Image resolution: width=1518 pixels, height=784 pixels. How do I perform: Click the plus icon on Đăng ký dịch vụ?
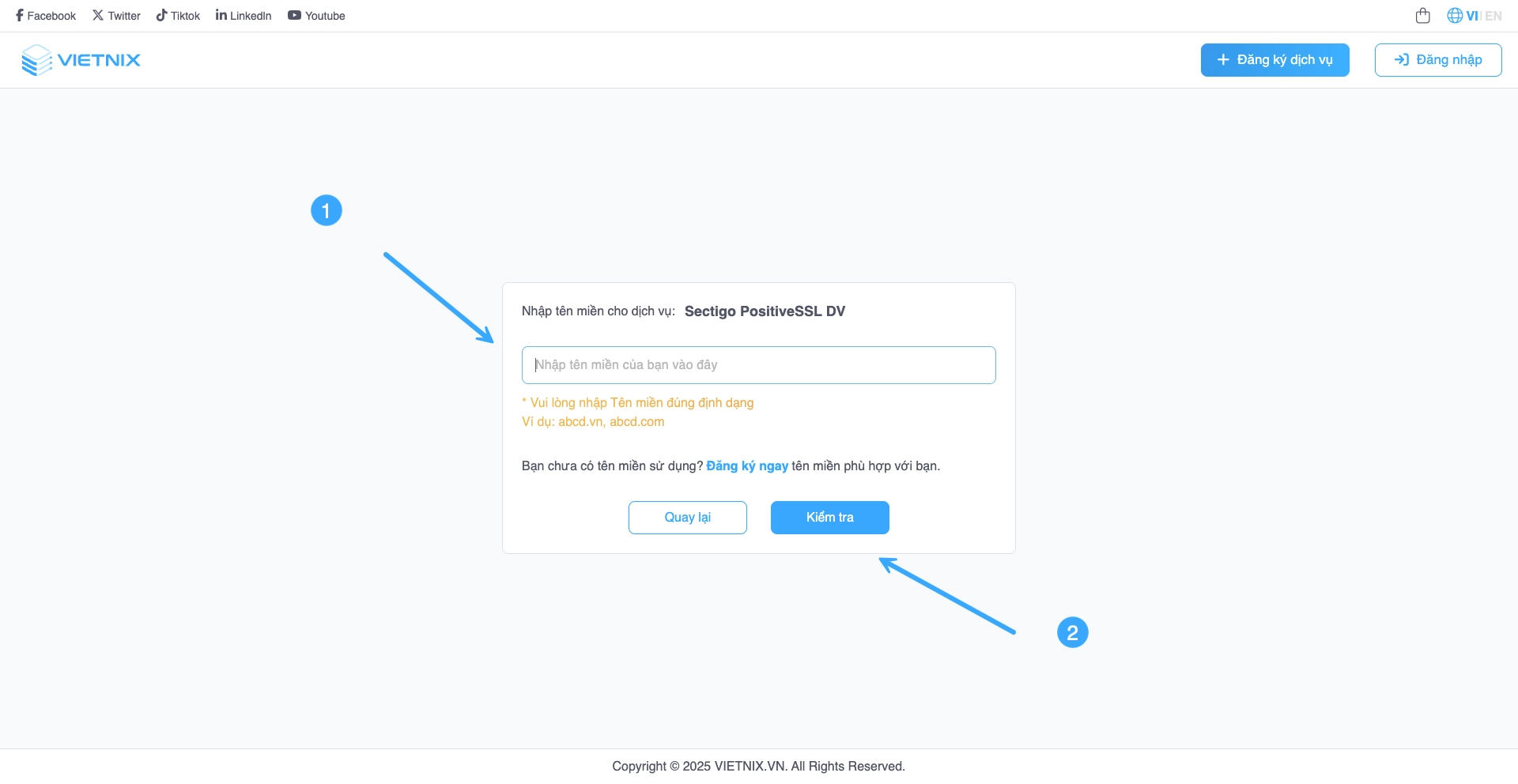click(1223, 60)
